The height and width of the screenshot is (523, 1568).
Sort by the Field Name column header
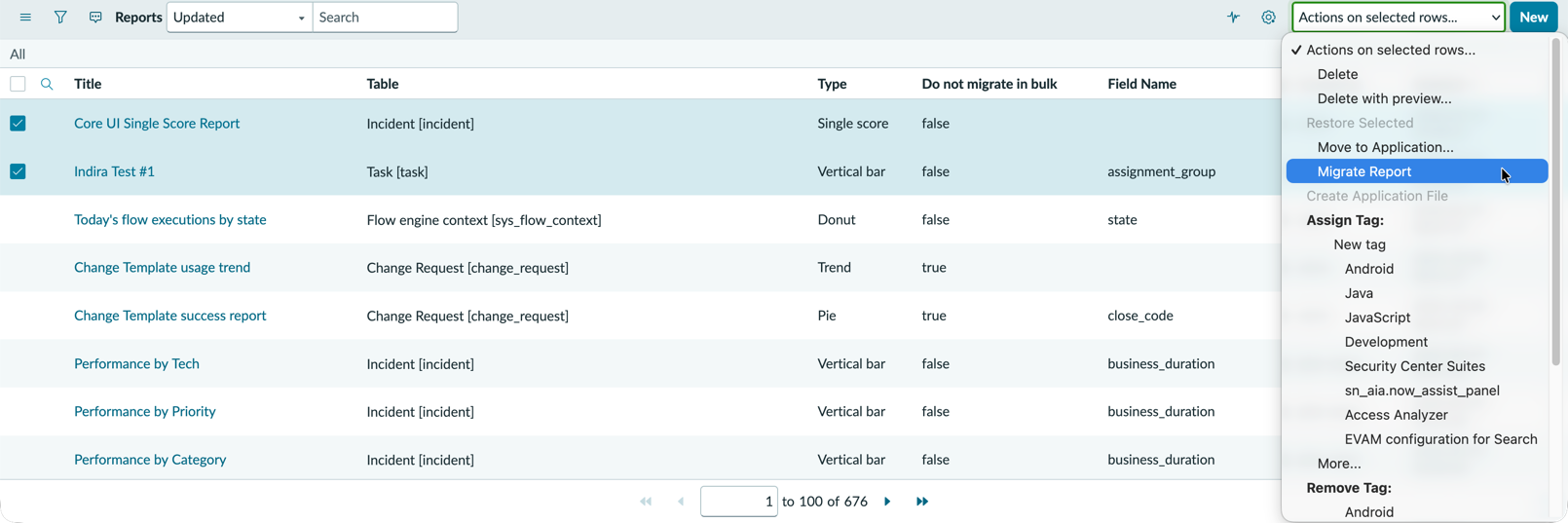tap(1141, 84)
